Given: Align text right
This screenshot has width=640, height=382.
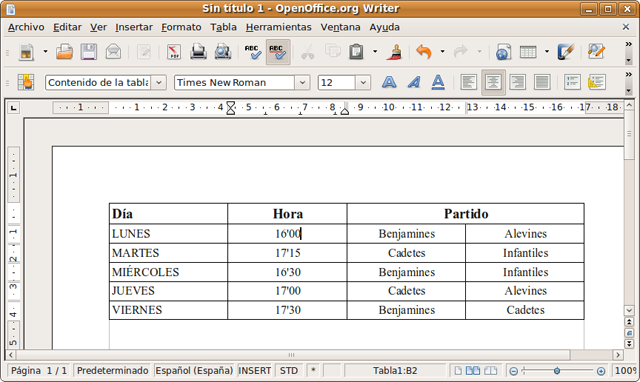Looking at the screenshot, I should point(518,82).
